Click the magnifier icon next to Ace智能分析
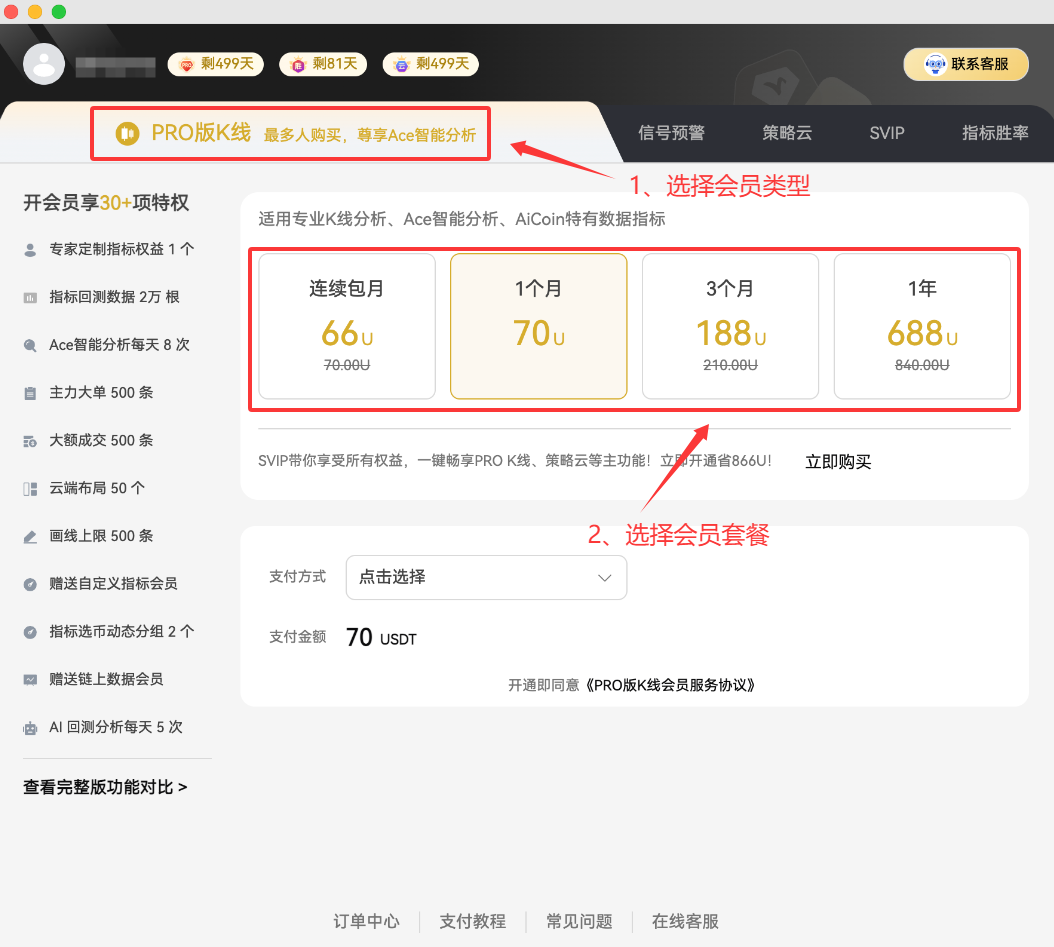This screenshot has width=1054, height=947. pos(31,344)
